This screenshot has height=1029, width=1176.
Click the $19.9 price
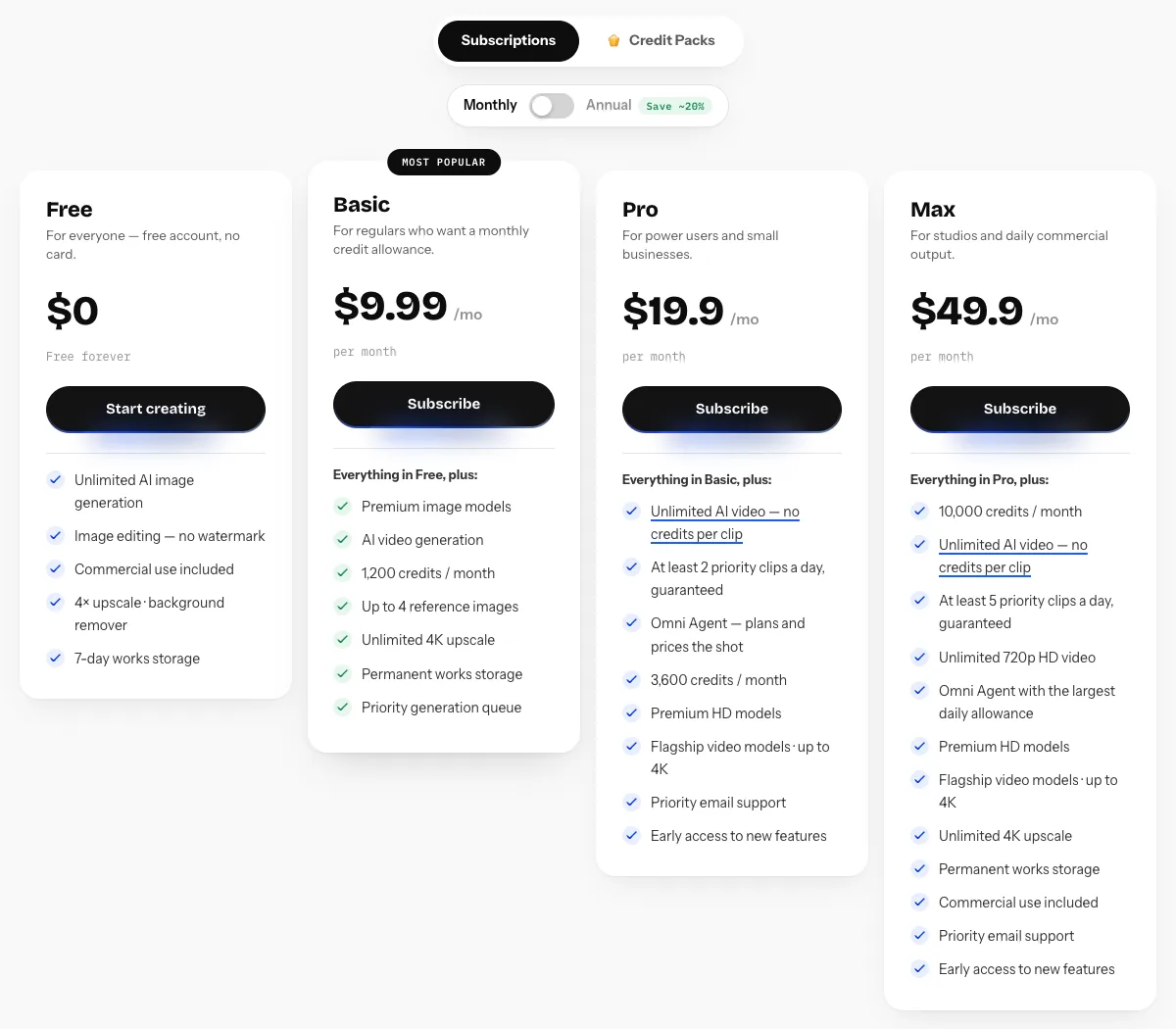click(673, 312)
